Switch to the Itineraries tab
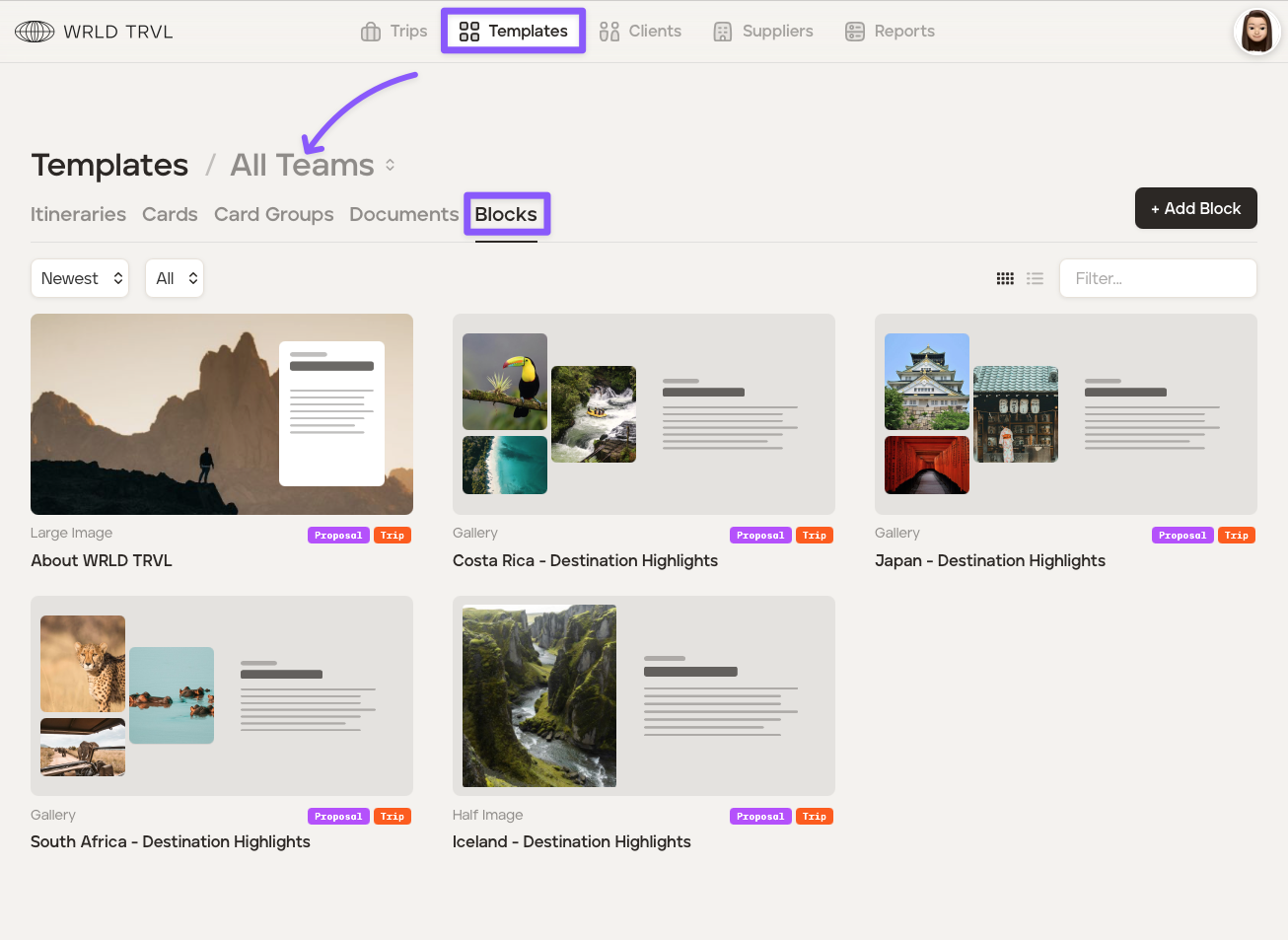This screenshot has height=940, width=1288. pos(78,215)
